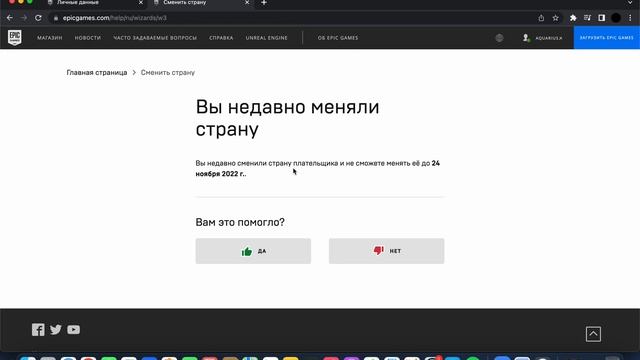Click the language globe icon

tap(499, 38)
